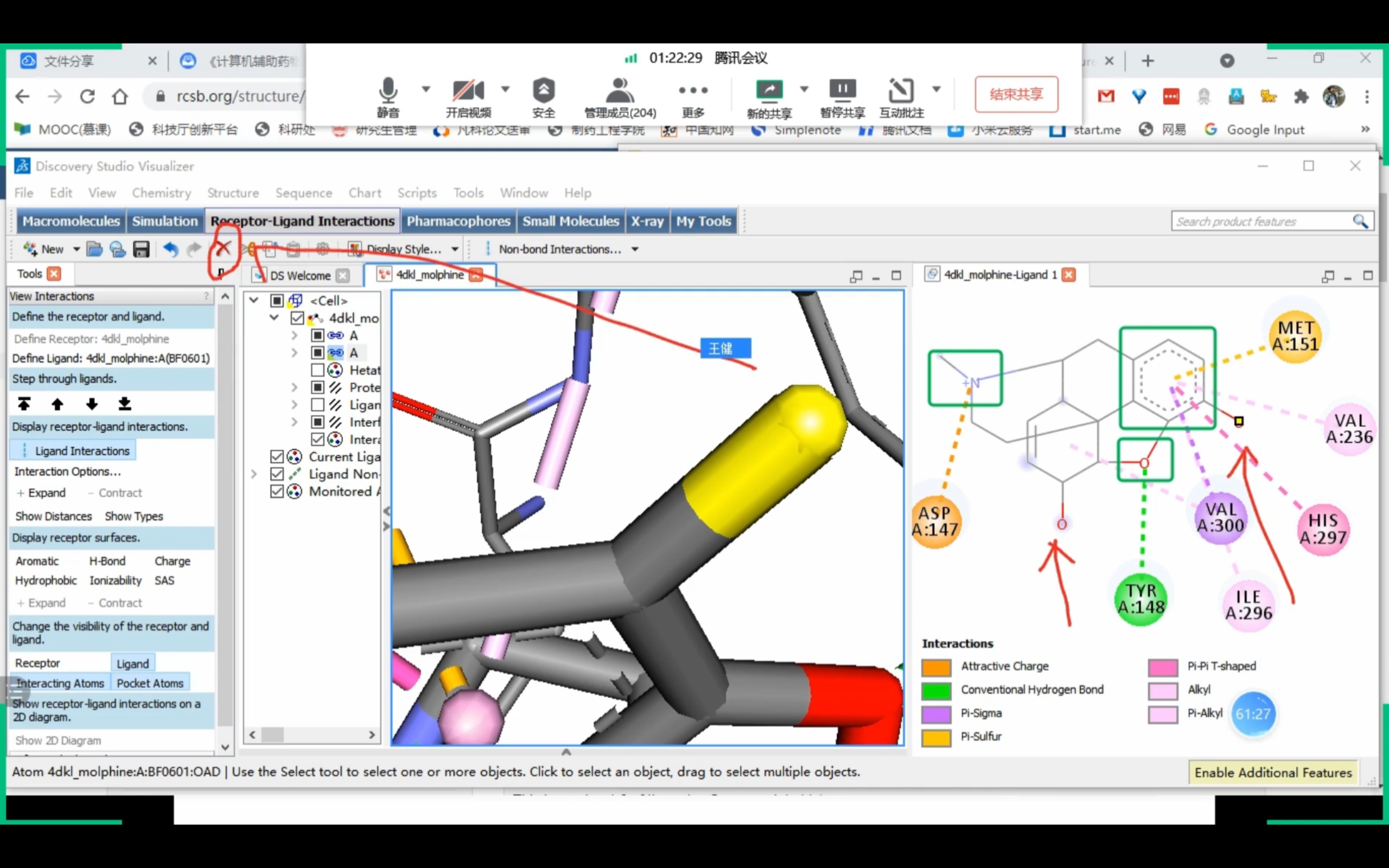The height and width of the screenshot is (868, 1389).
Task: Check the Ligan group checkbox
Action: [317, 404]
